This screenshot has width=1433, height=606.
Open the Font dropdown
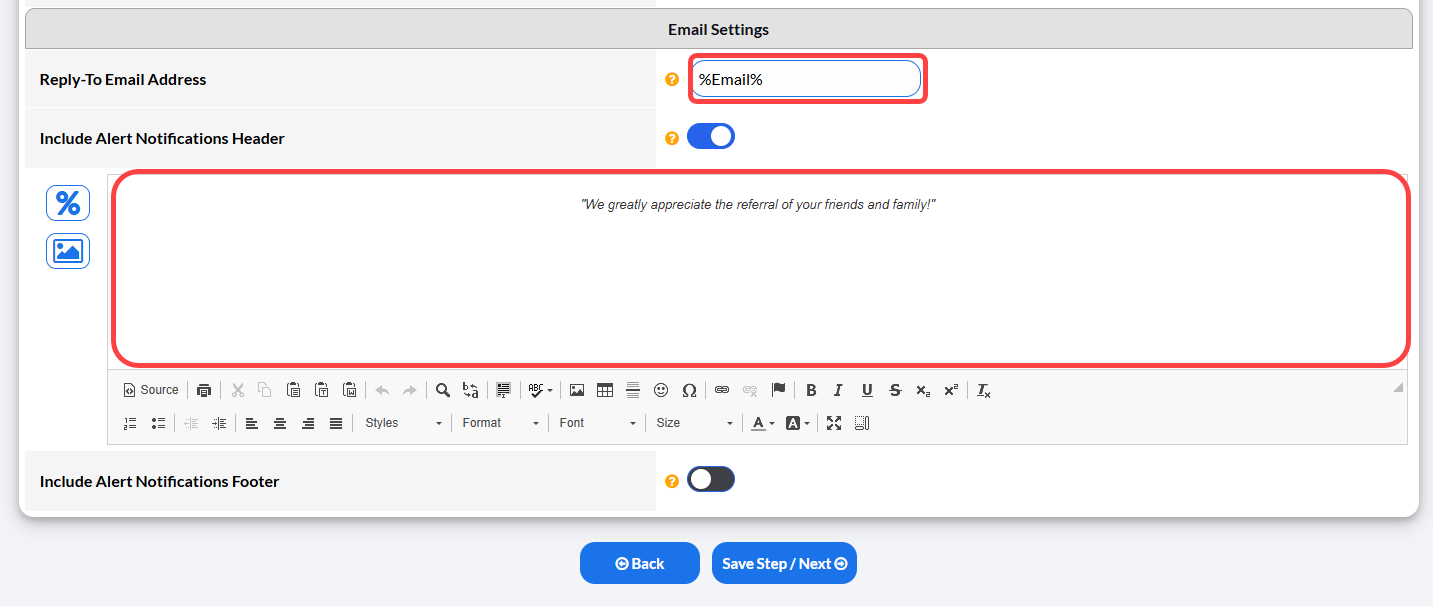pos(597,423)
